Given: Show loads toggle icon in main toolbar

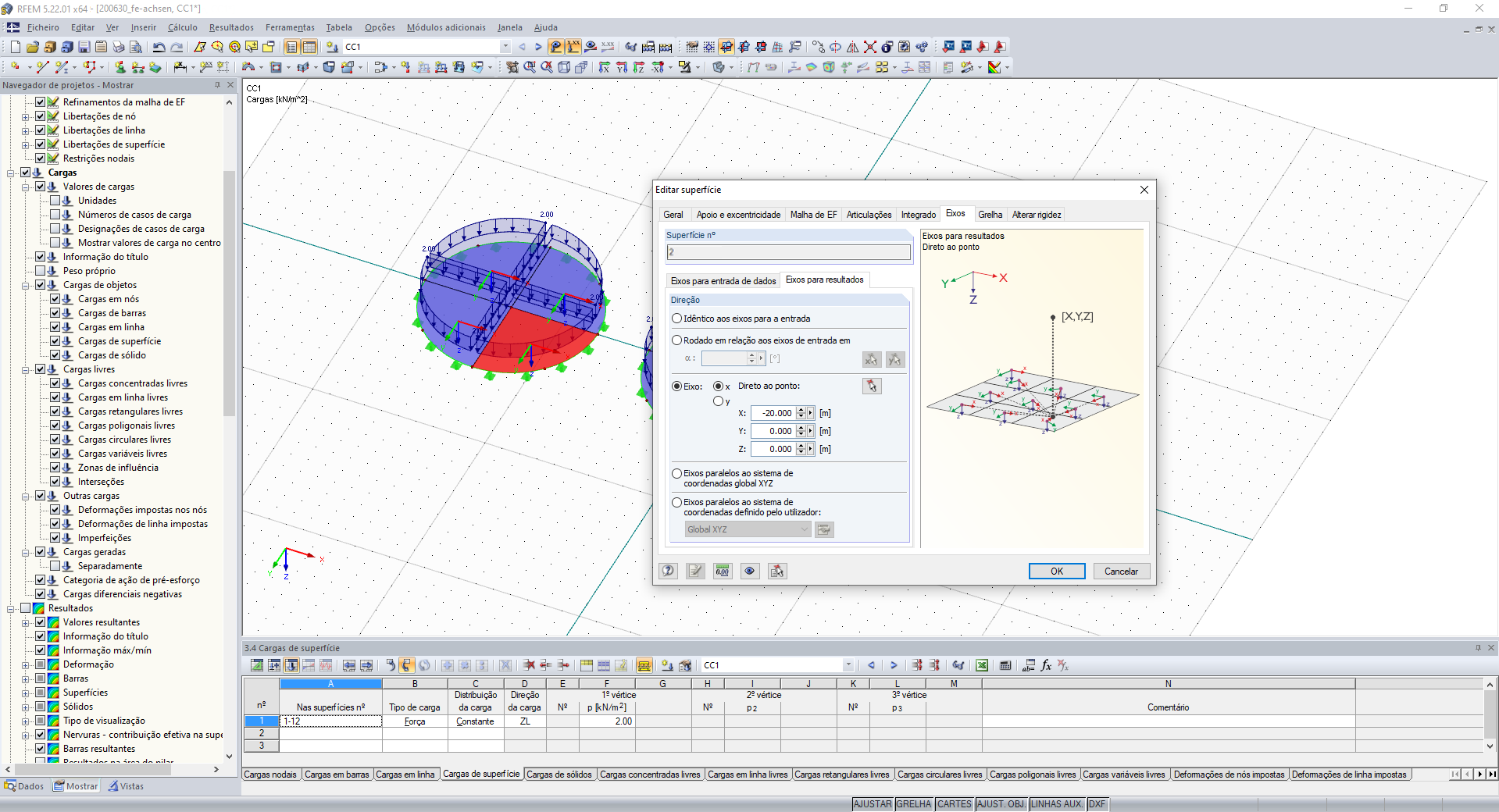Looking at the screenshot, I should tap(555, 47).
